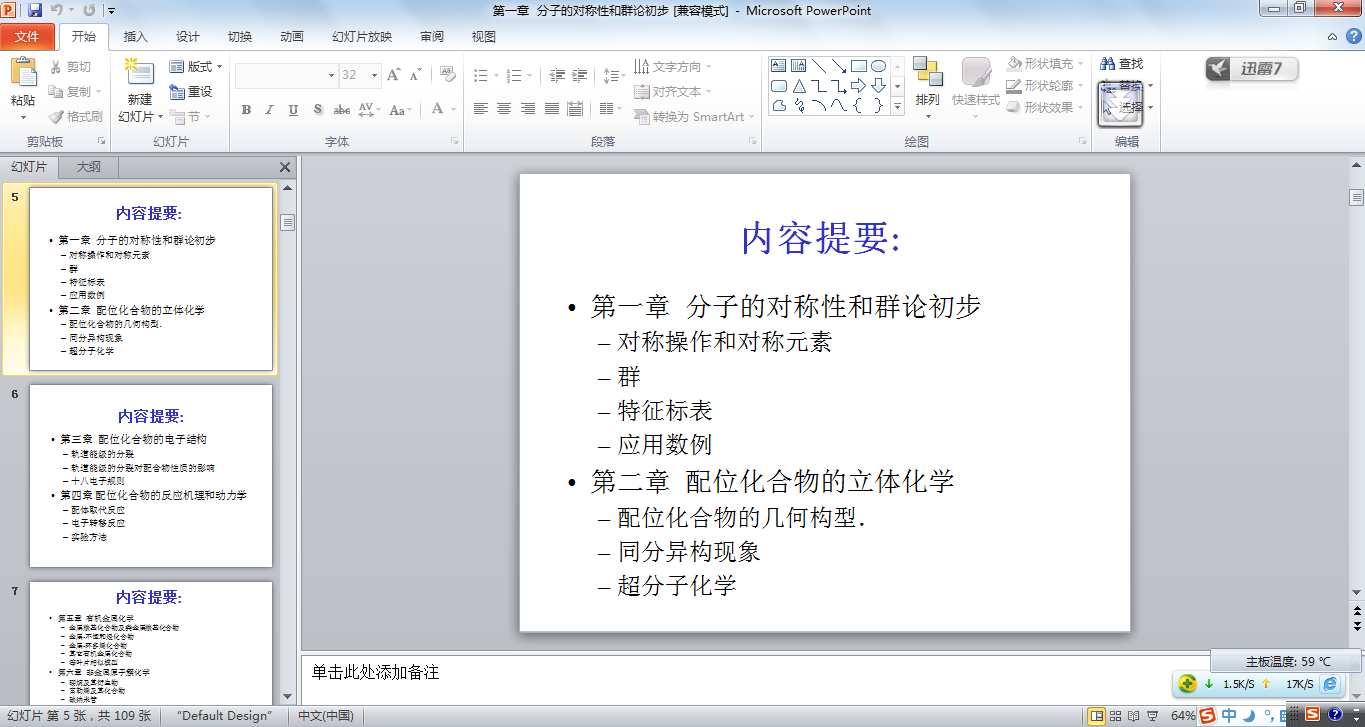Switch to the Transitions (切换) ribbon tab

[x=240, y=37]
